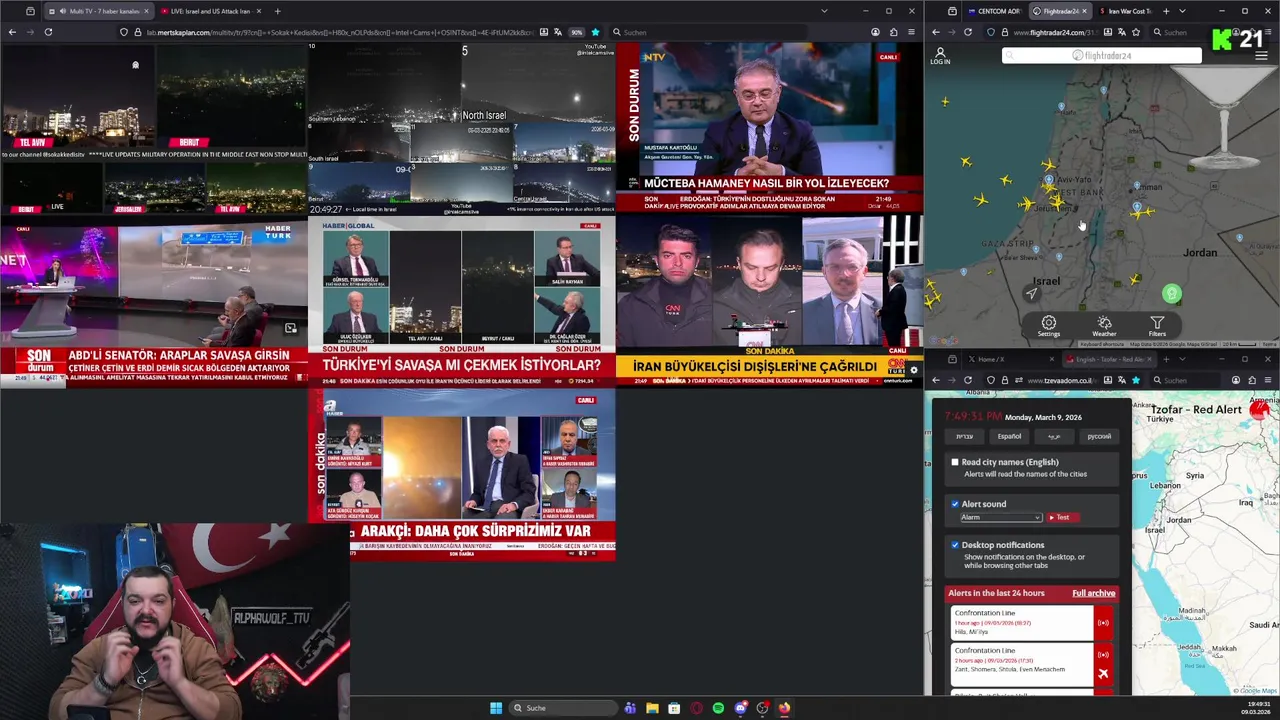
Task: Click bookmark star in Tzofar browser
Action: [x=1137, y=380]
